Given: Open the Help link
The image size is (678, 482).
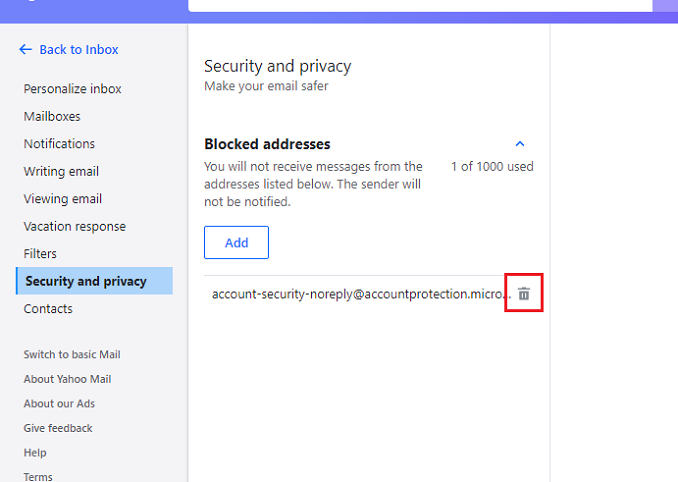Looking at the screenshot, I should (35, 453).
